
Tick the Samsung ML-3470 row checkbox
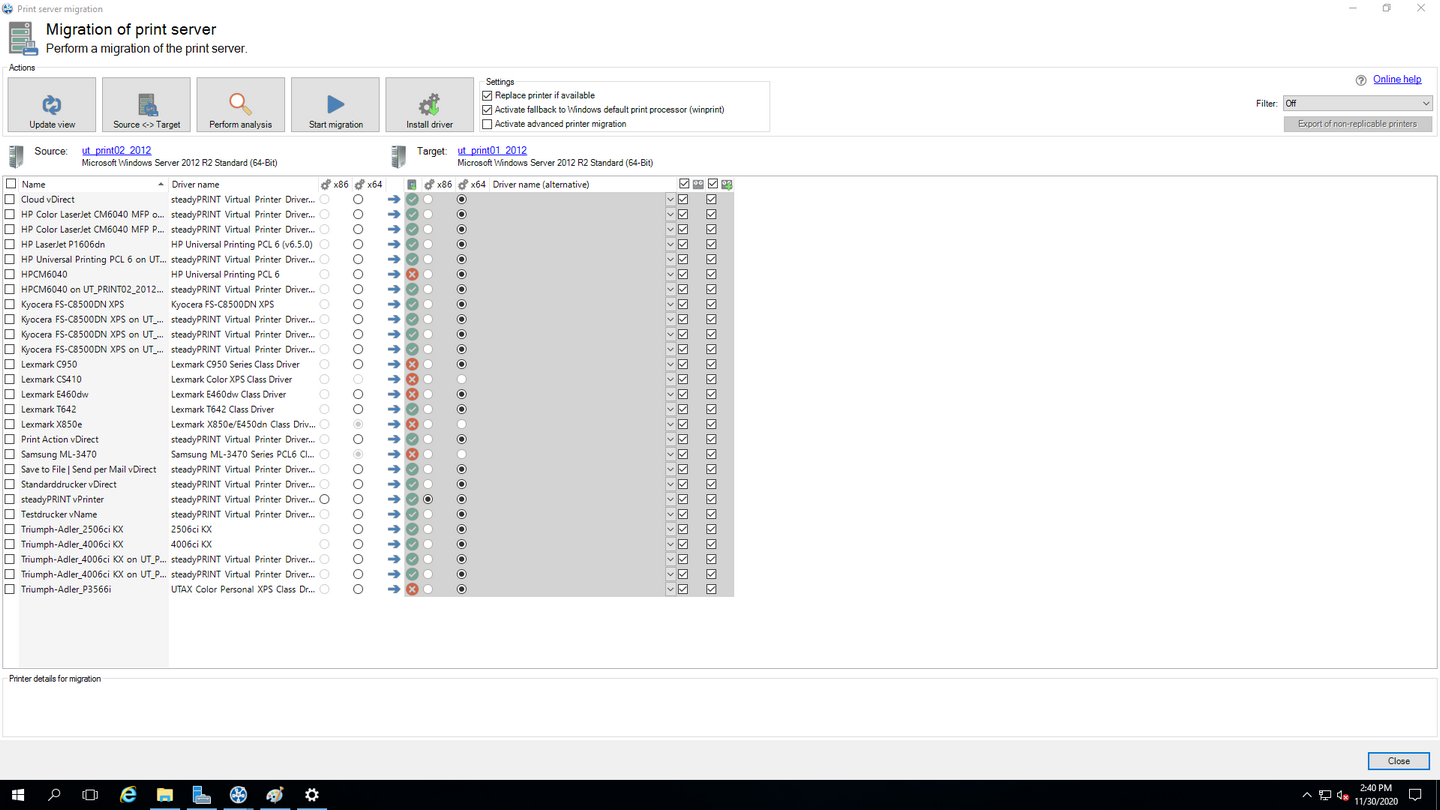[x=11, y=454]
